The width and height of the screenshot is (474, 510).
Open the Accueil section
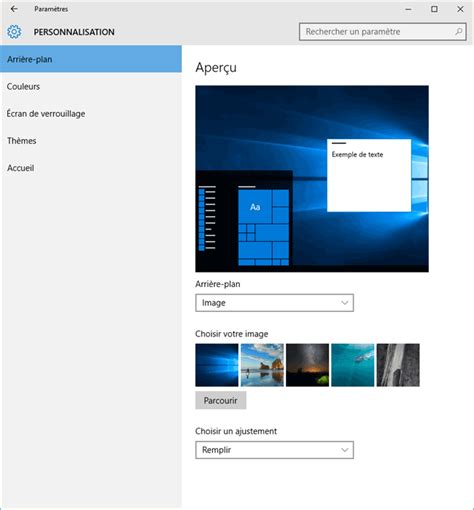coord(91,168)
